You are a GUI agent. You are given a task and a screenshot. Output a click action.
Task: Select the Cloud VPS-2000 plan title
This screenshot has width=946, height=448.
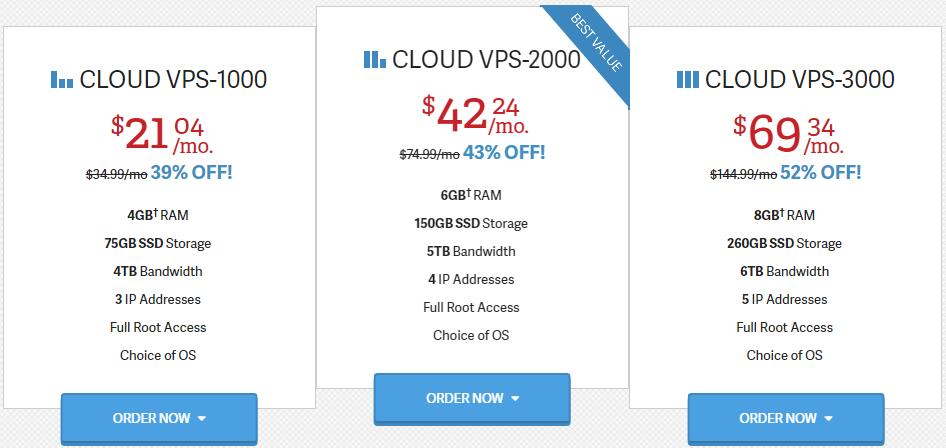[x=486, y=59]
